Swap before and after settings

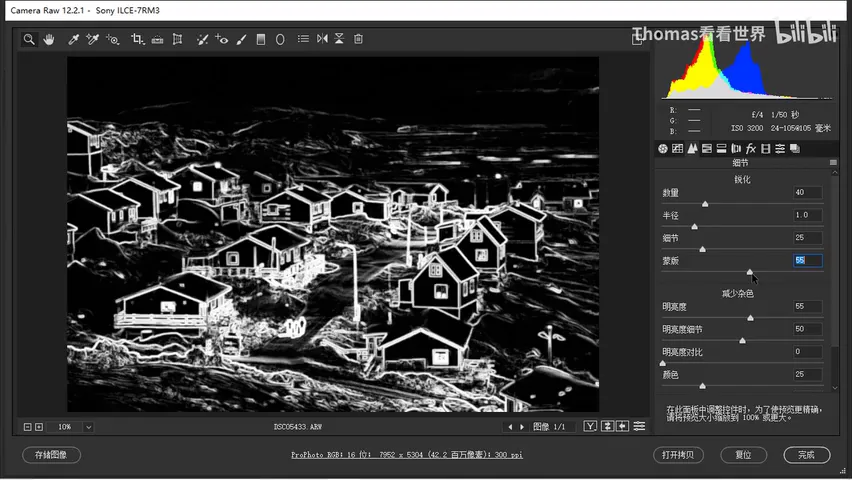(x=607, y=426)
